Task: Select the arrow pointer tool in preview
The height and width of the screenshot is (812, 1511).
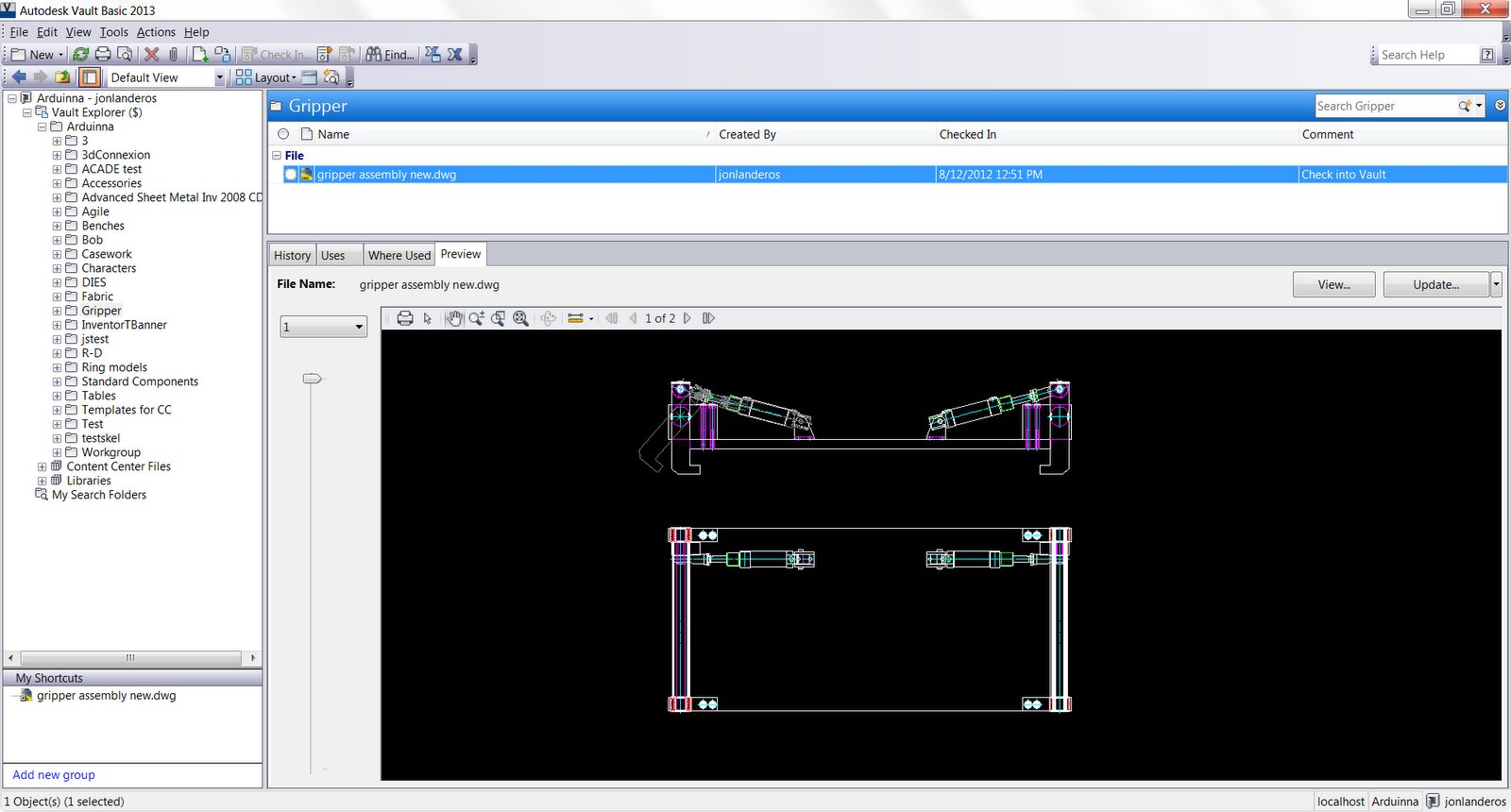Action: tap(428, 318)
